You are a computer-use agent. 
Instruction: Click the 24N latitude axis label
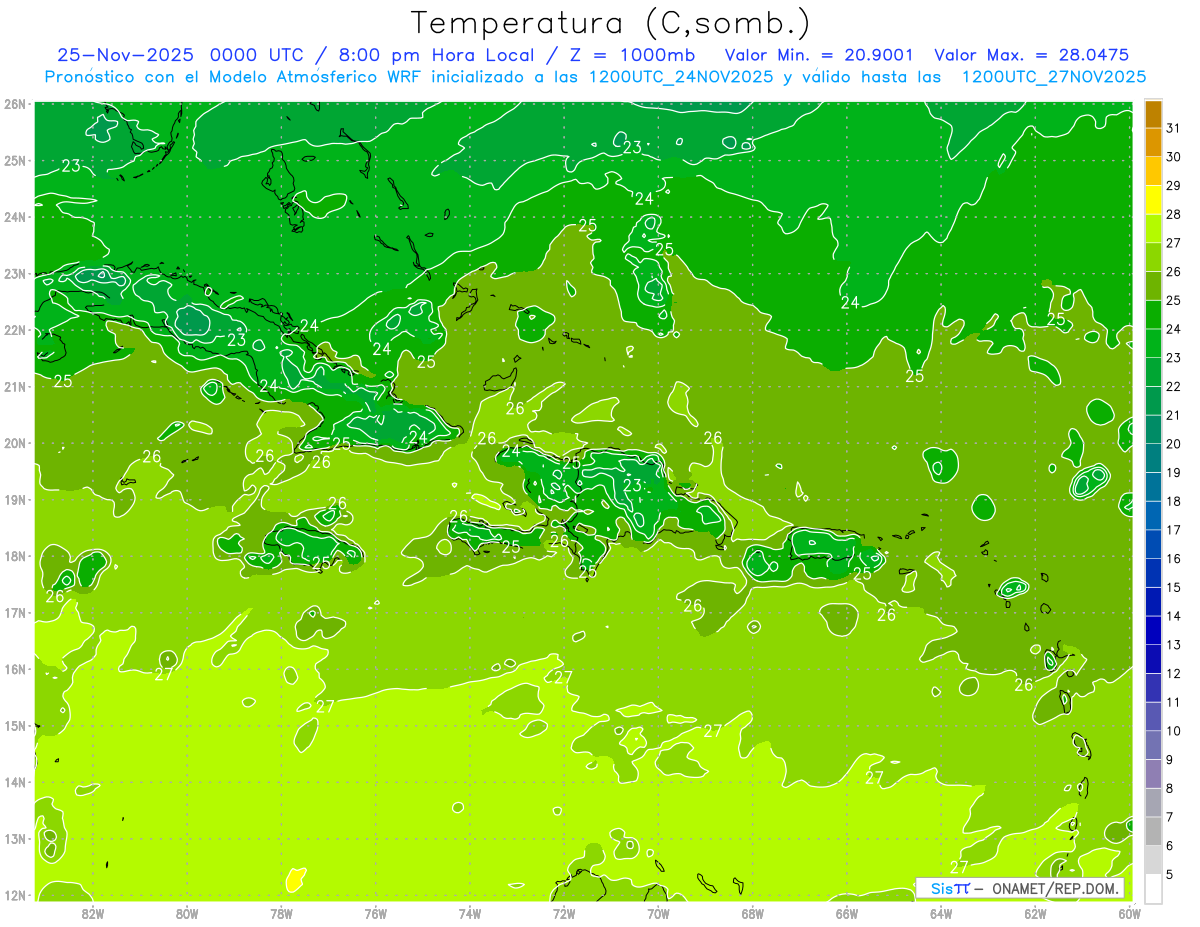click(14, 217)
